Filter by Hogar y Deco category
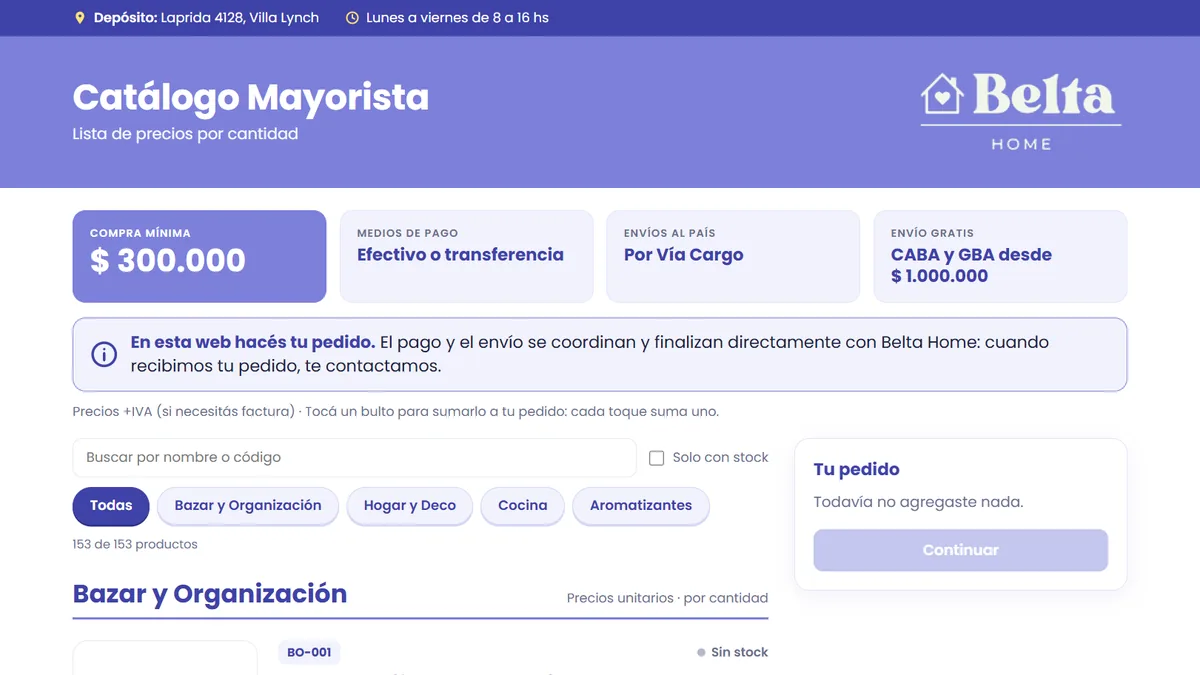1200x675 pixels. point(410,506)
